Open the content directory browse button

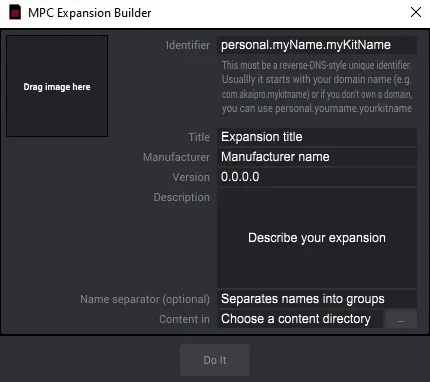(401, 319)
